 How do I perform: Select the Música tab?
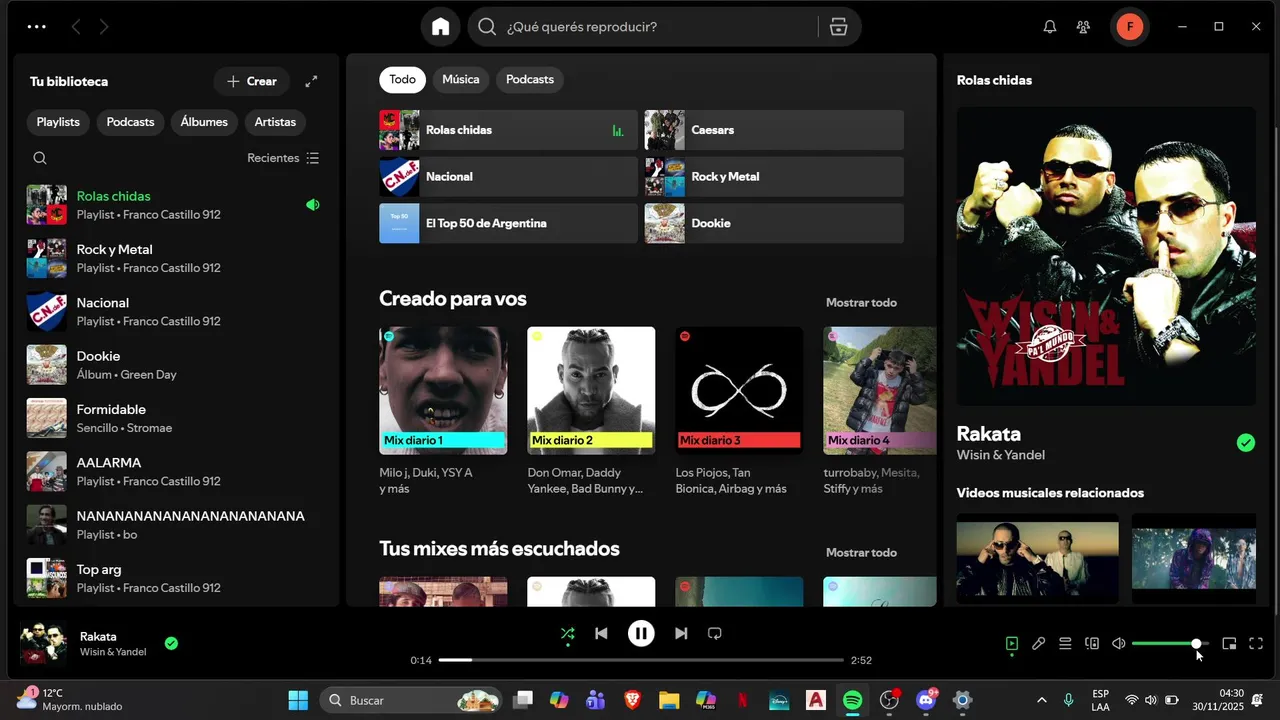point(461,80)
